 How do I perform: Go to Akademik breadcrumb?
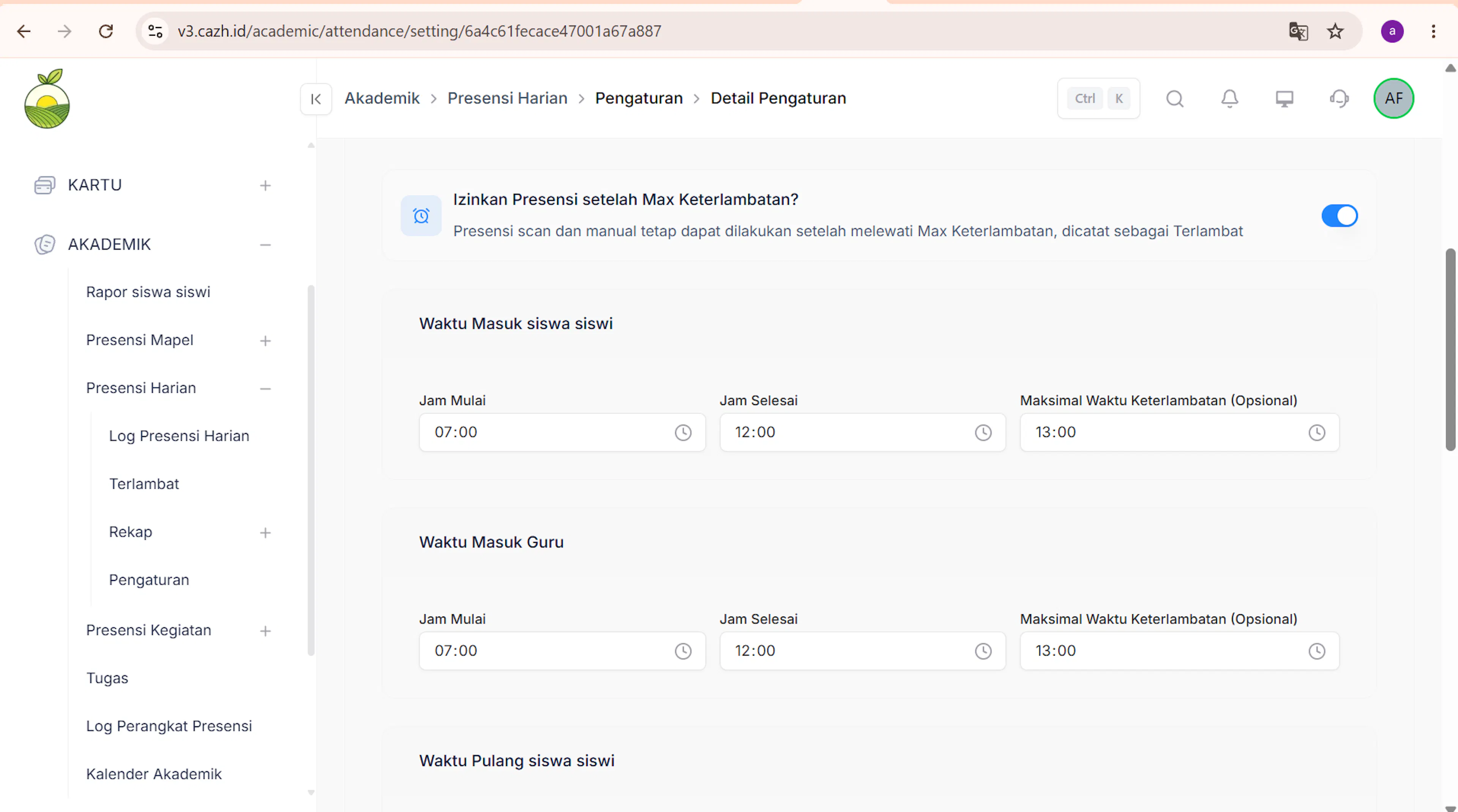pyautogui.click(x=382, y=98)
